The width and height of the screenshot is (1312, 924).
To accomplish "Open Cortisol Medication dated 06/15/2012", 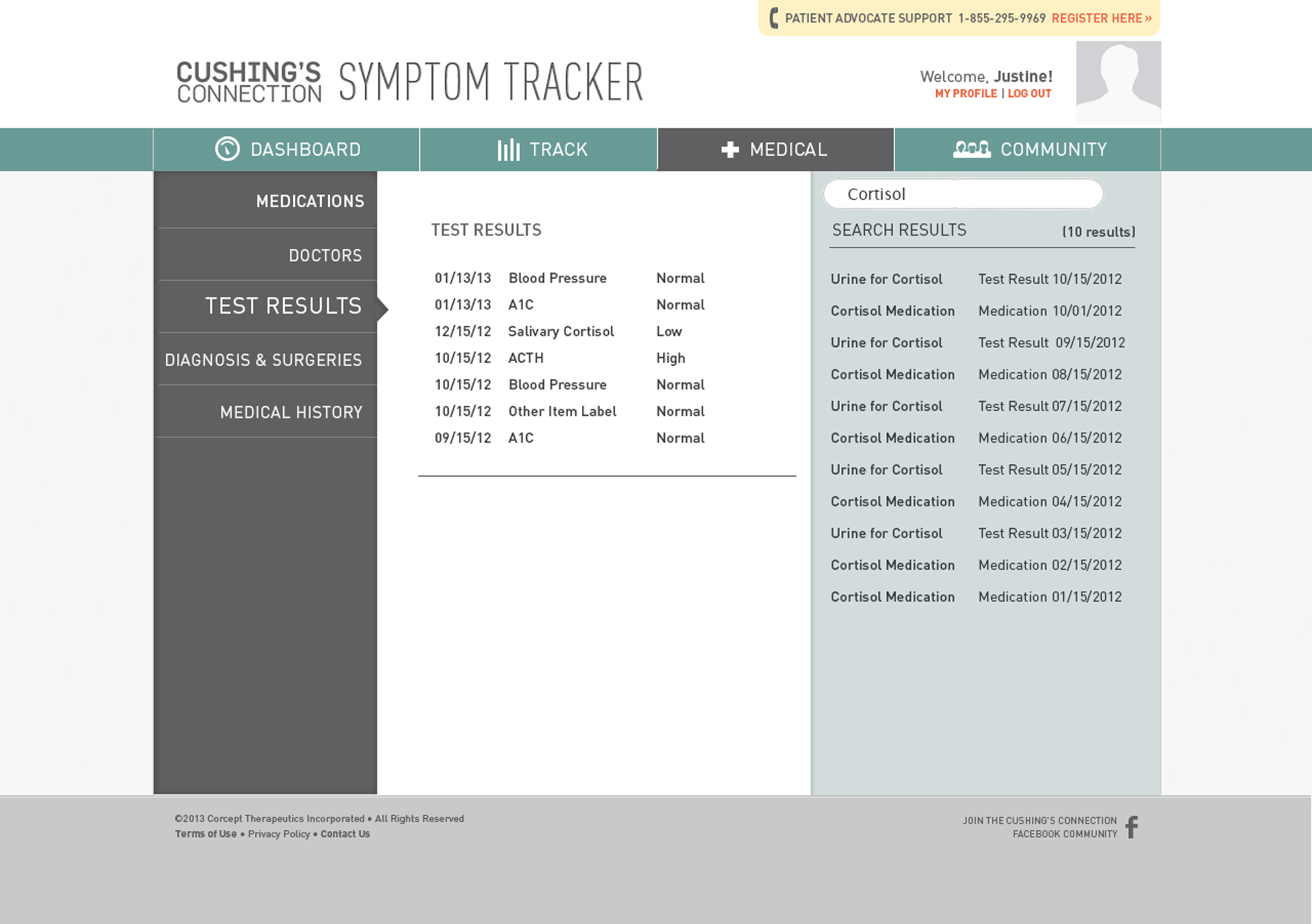I will pyautogui.click(x=976, y=438).
